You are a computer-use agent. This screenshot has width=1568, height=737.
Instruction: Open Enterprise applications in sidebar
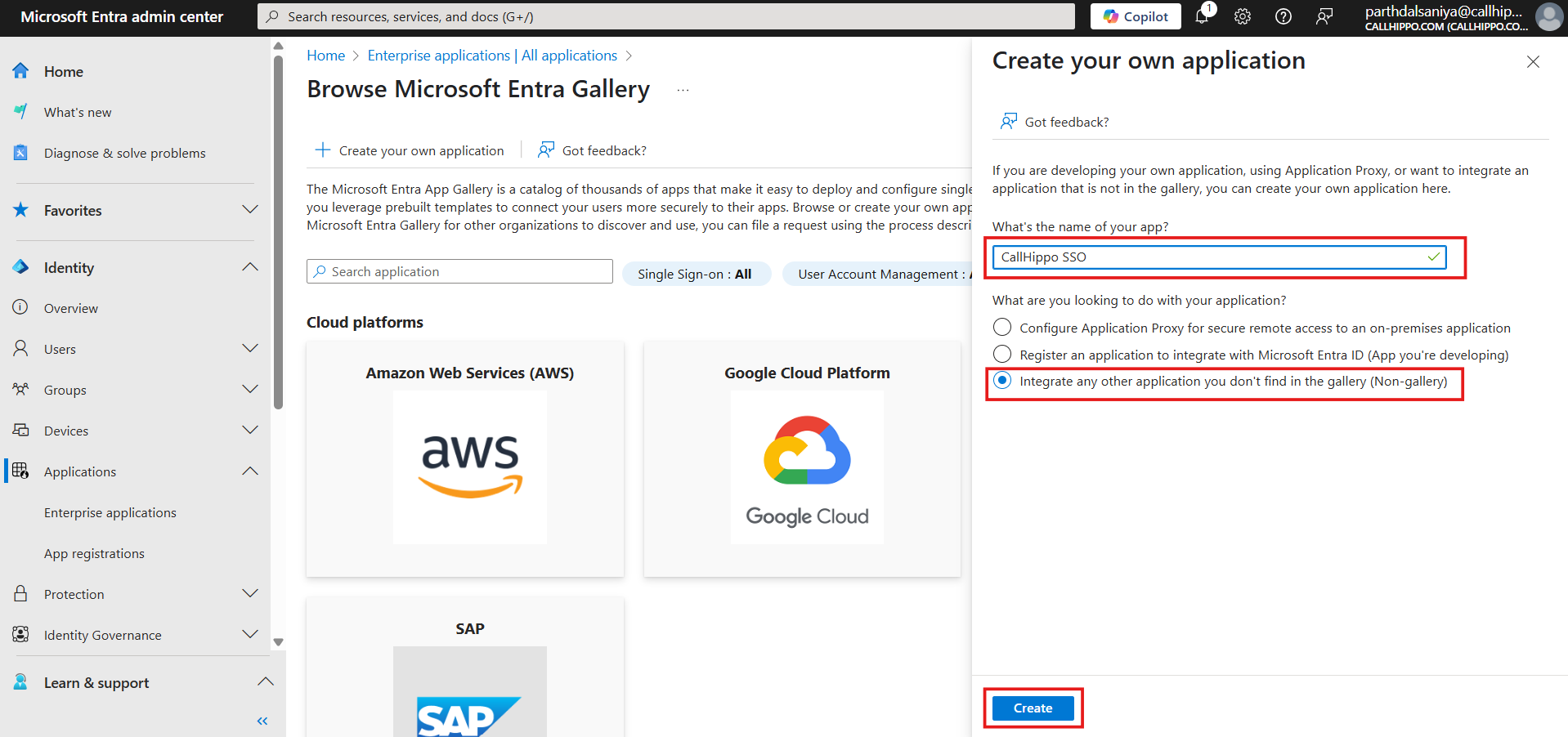click(x=110, y=512)
